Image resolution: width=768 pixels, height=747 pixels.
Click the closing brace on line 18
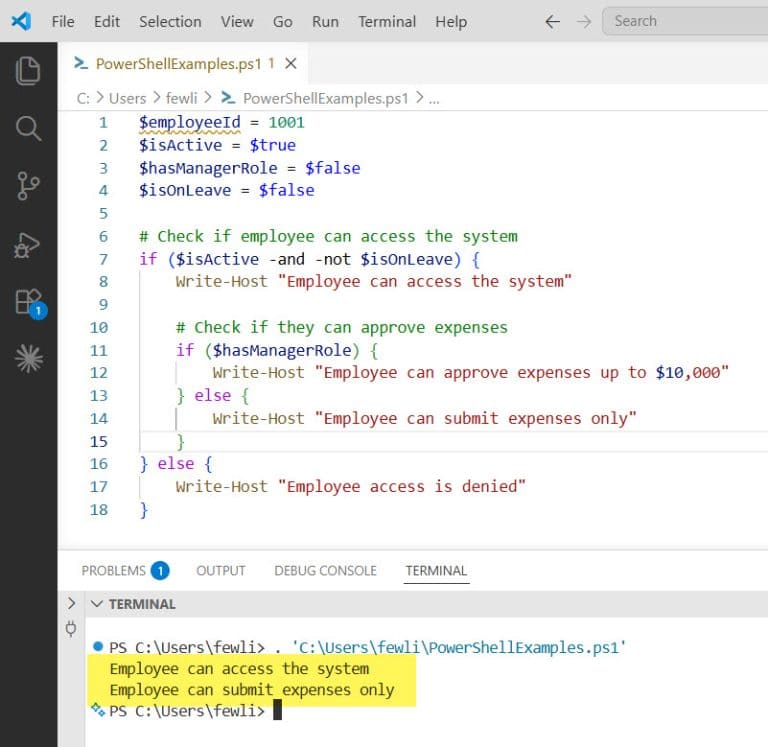144,510
